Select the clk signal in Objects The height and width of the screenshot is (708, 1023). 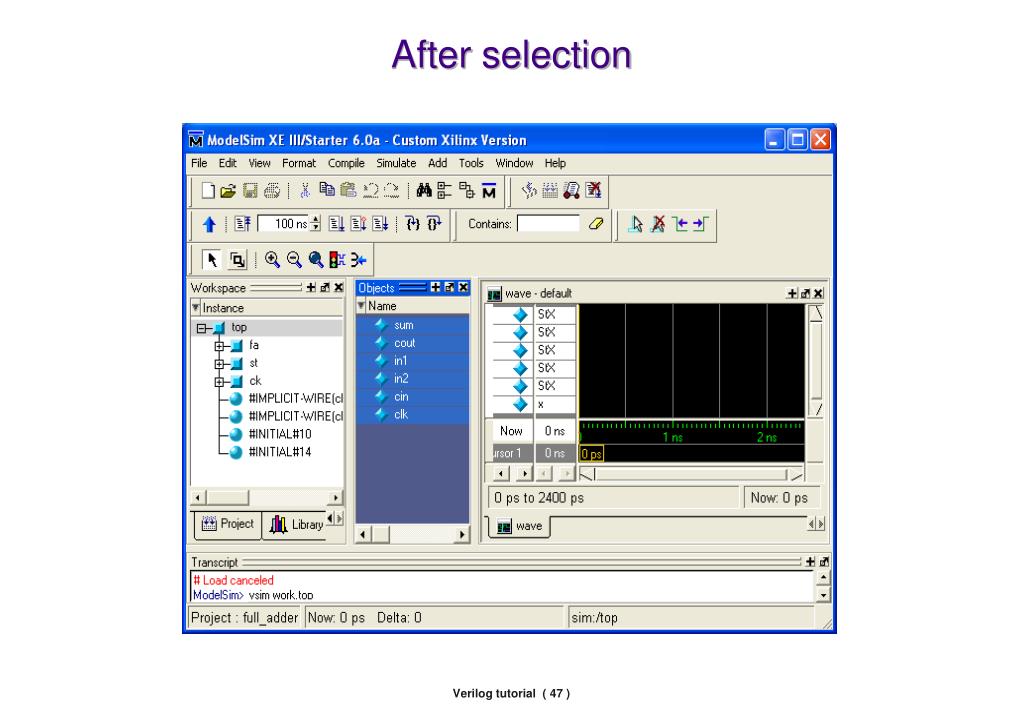tap(412, 414)
